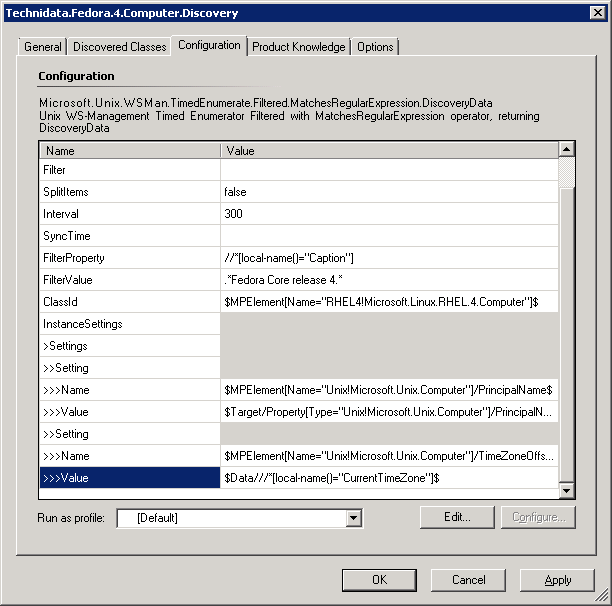Click the scrollbar down arrow
The height and width of the screenshot is (606, 612).
click(566, 490)
